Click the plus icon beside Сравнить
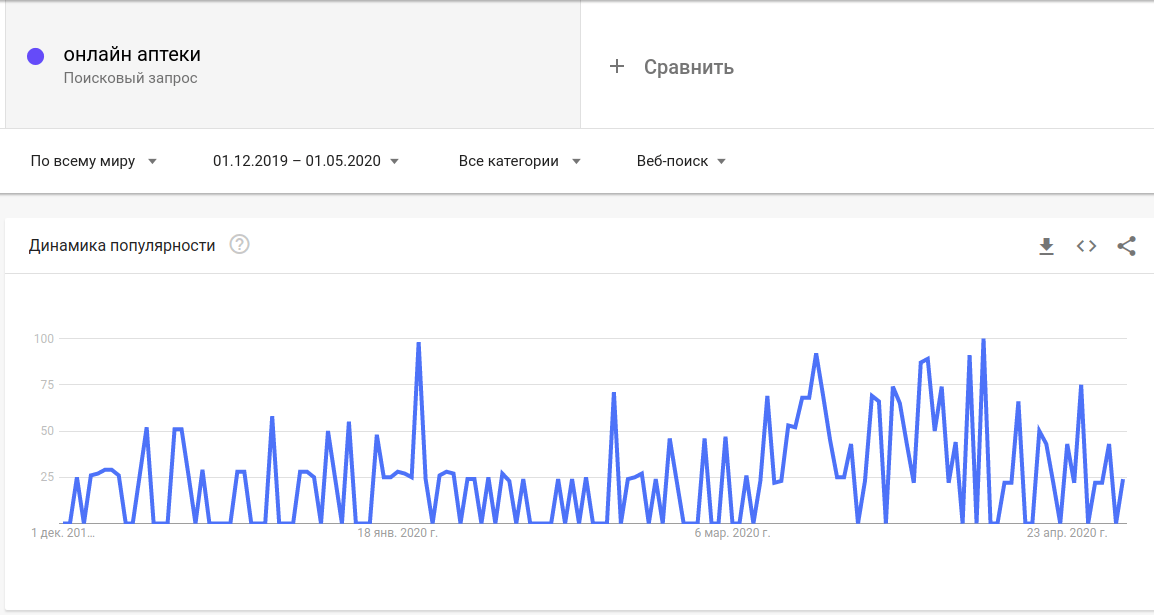 click(x=617, y=67)
